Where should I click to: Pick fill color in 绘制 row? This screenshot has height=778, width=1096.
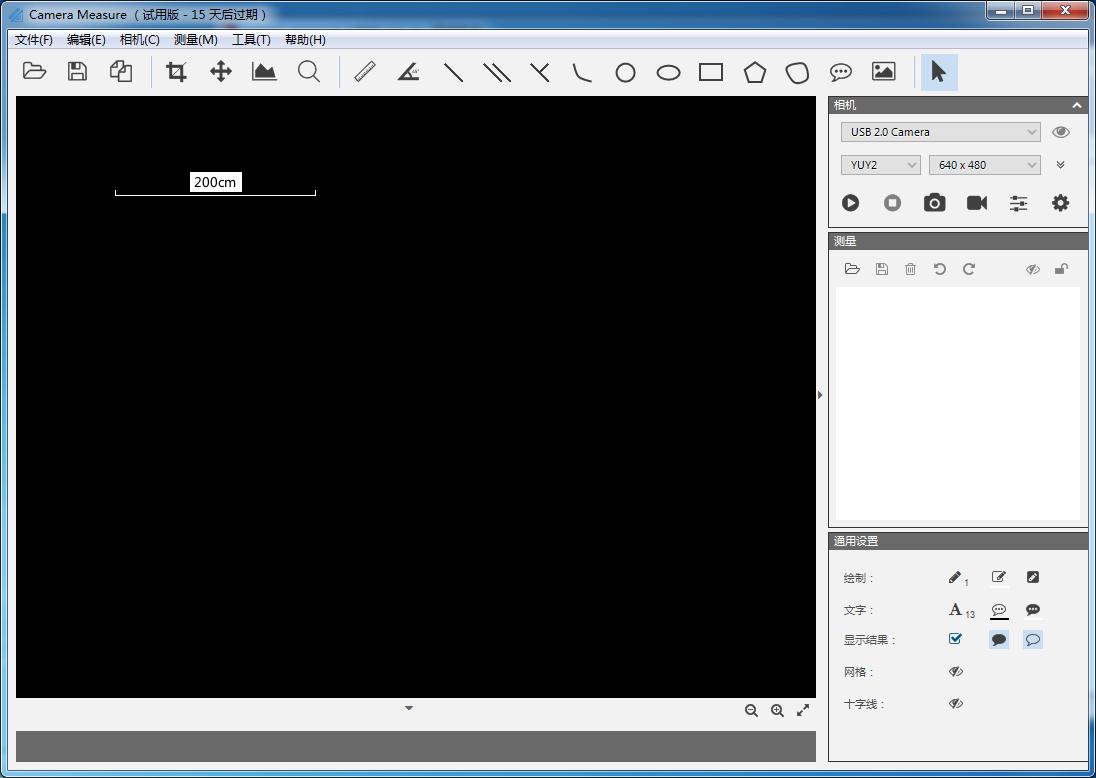(1032, 577)
